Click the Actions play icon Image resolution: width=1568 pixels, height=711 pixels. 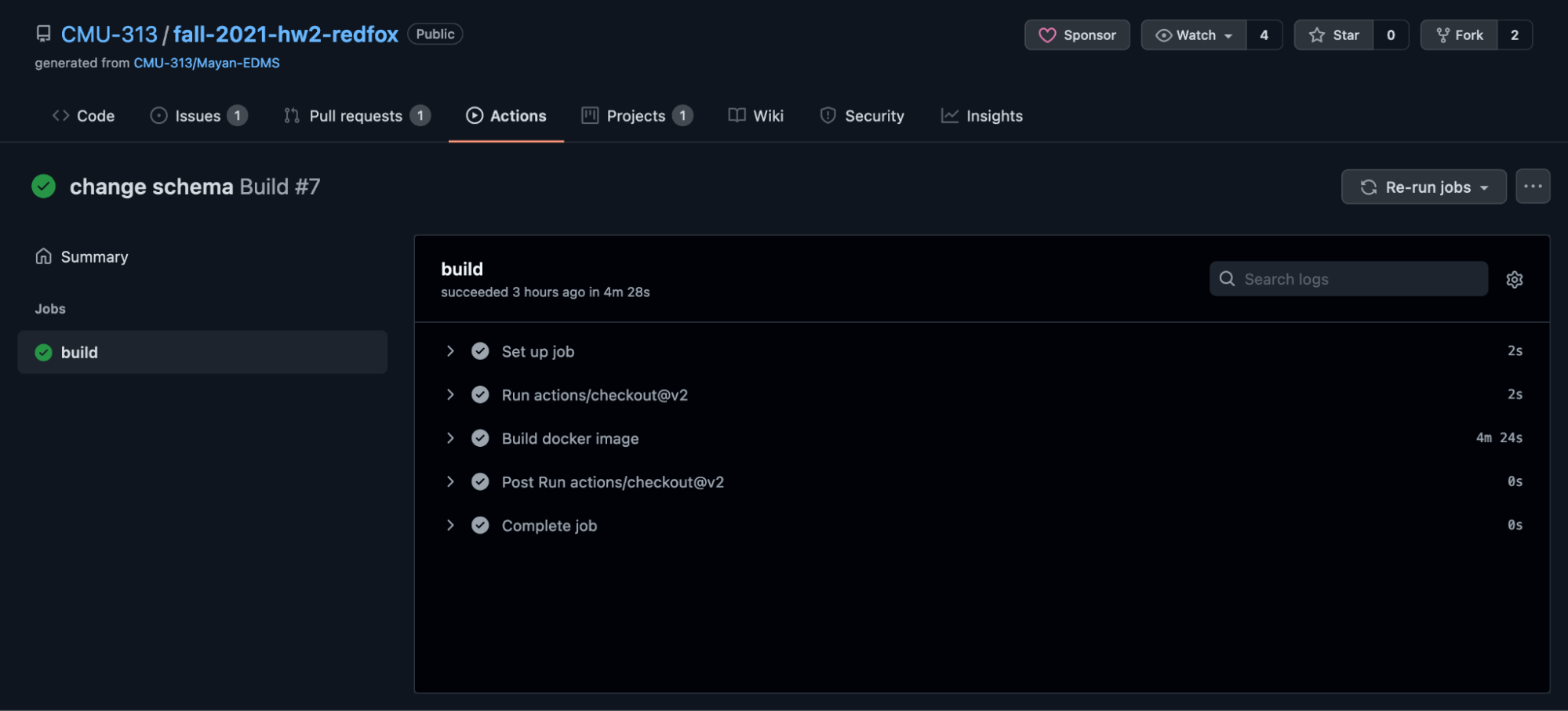[x=475, y=115]
